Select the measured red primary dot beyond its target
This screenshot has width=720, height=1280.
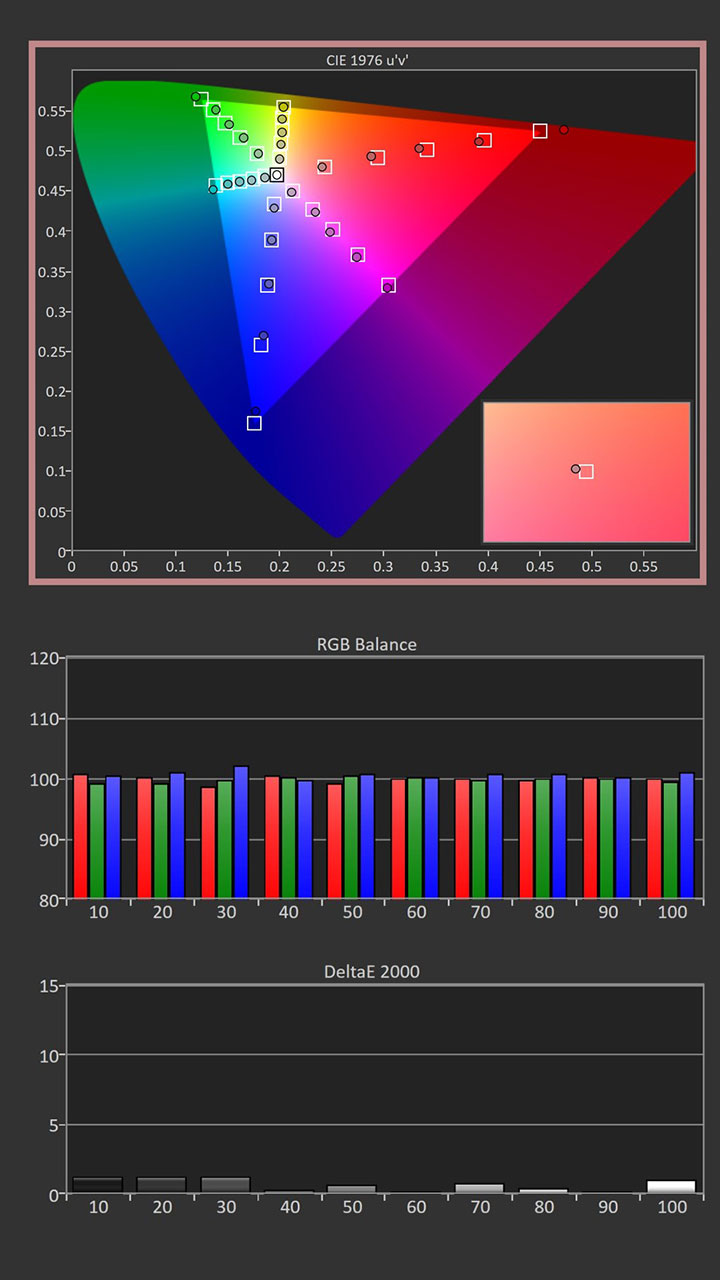click(564, 130)
